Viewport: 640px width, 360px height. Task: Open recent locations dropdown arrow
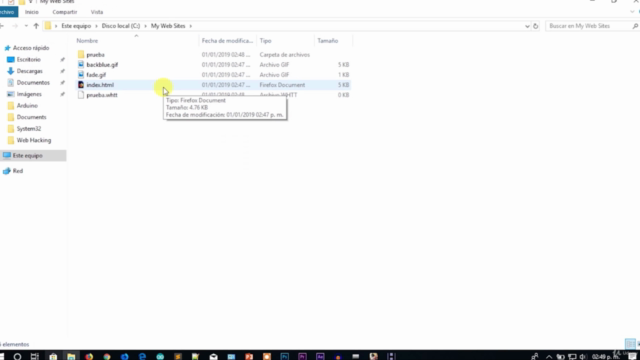click(x=26, y=26)
